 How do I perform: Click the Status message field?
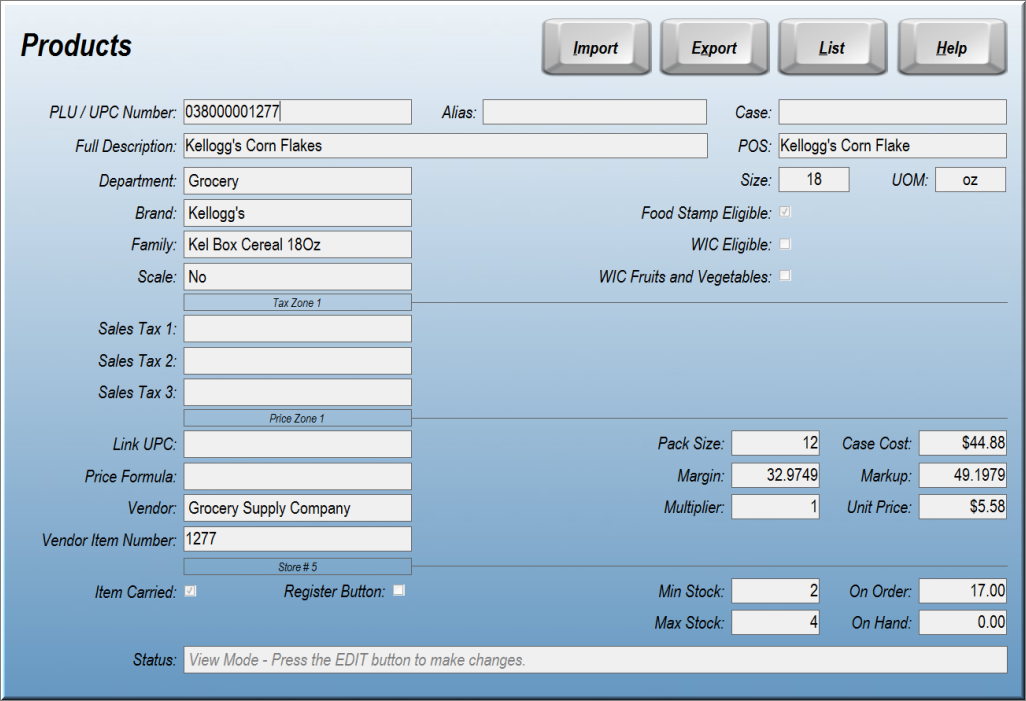coord(595,660)
